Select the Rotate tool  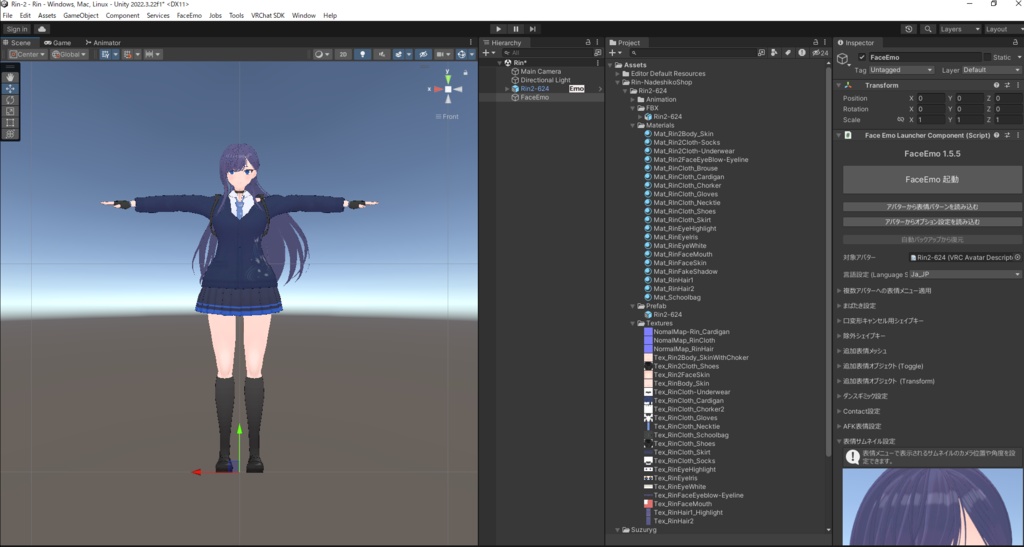tap(10, 100)
